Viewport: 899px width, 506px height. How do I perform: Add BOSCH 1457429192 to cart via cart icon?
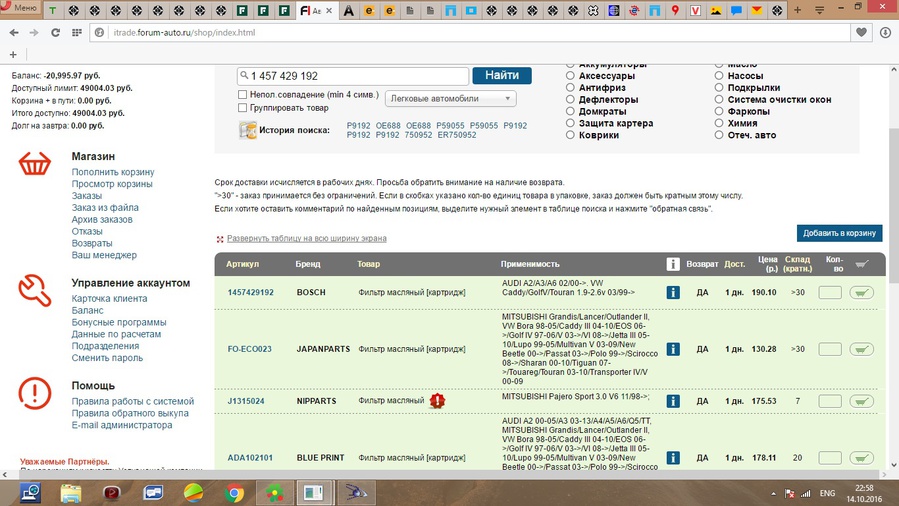861,292
